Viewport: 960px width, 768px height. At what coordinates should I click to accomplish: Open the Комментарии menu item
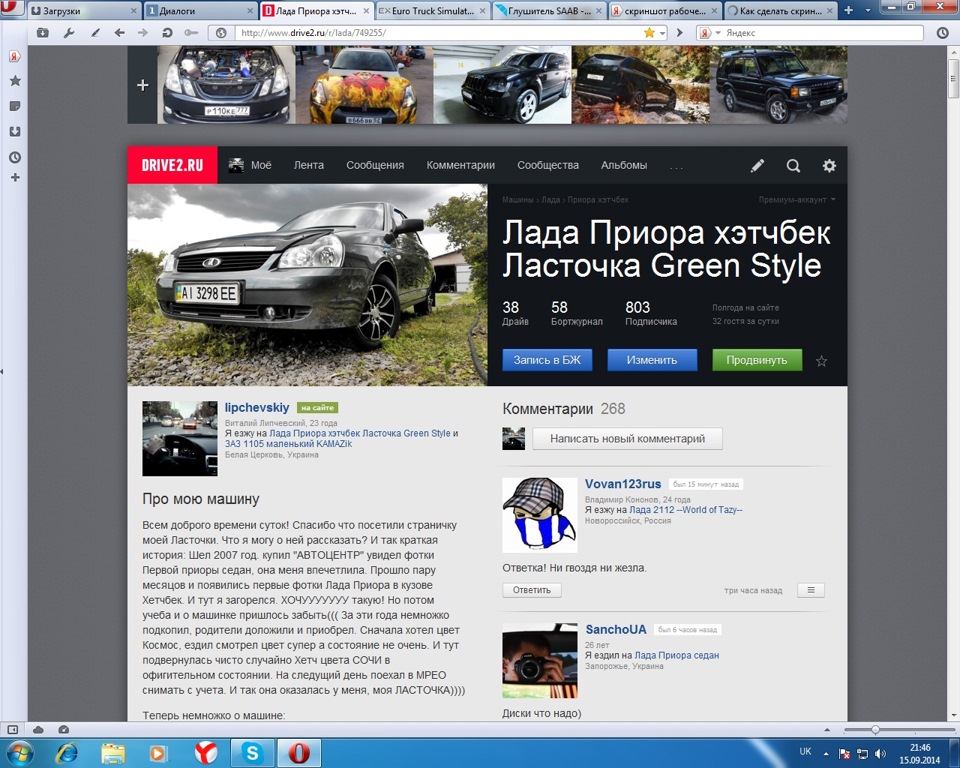click(460, 165)
